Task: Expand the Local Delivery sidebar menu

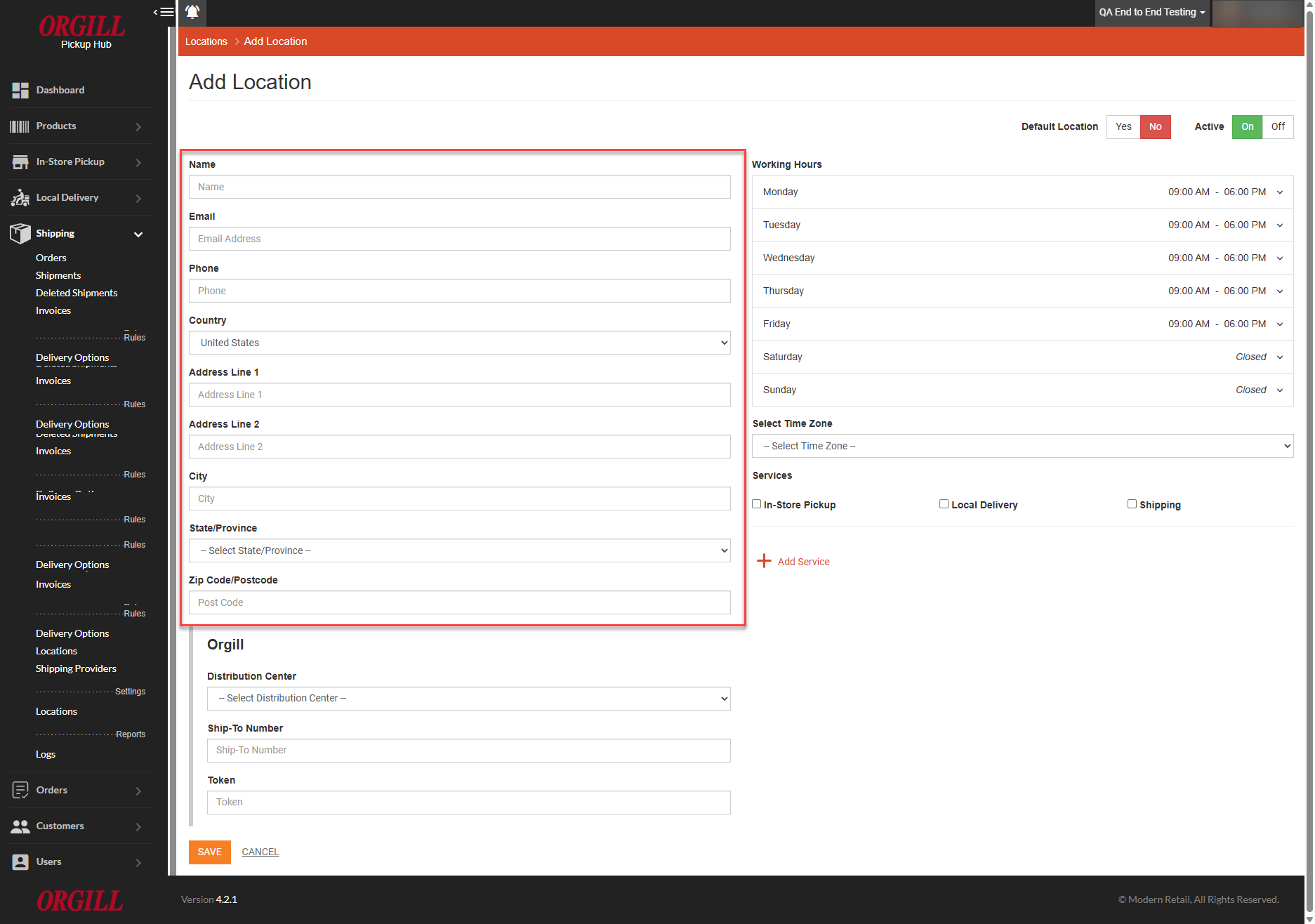Action: [138, 199]
